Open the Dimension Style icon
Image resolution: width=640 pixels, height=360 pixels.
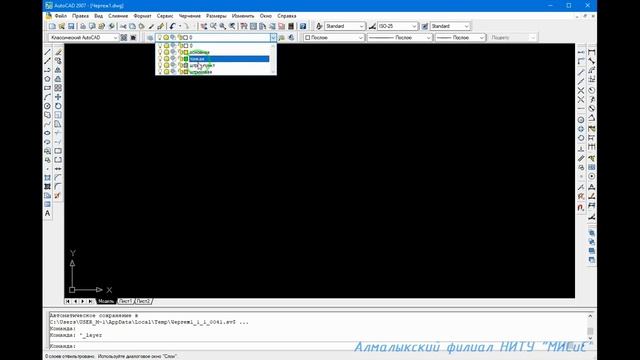(372, 26)
